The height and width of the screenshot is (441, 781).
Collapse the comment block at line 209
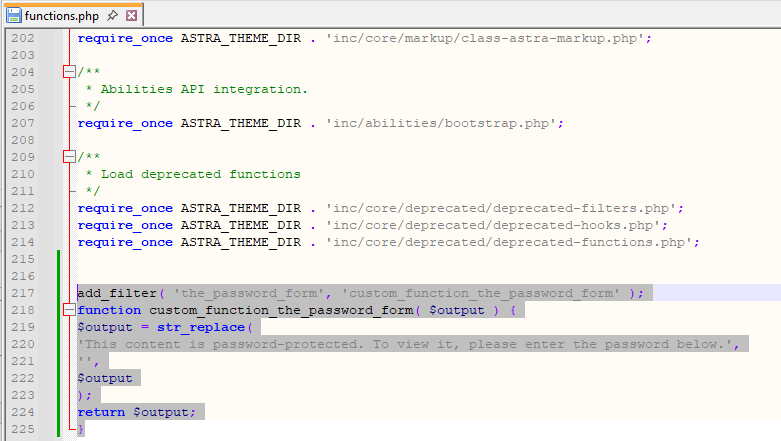[68, 157]
